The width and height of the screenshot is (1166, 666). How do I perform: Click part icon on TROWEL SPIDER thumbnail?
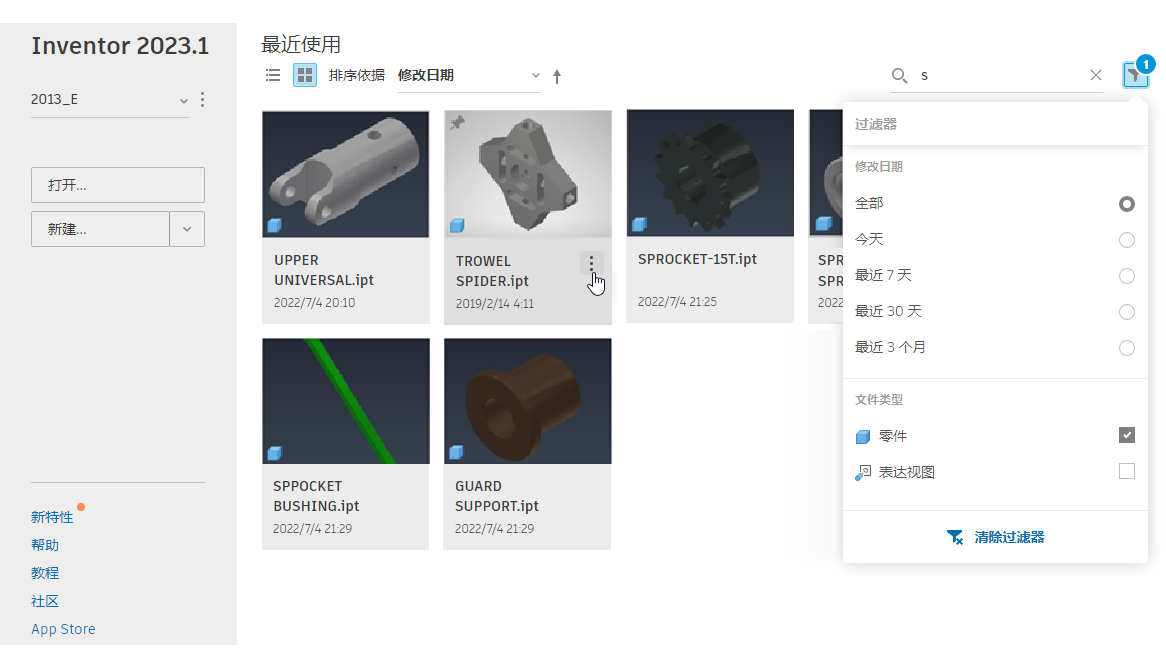pos(457,225)
